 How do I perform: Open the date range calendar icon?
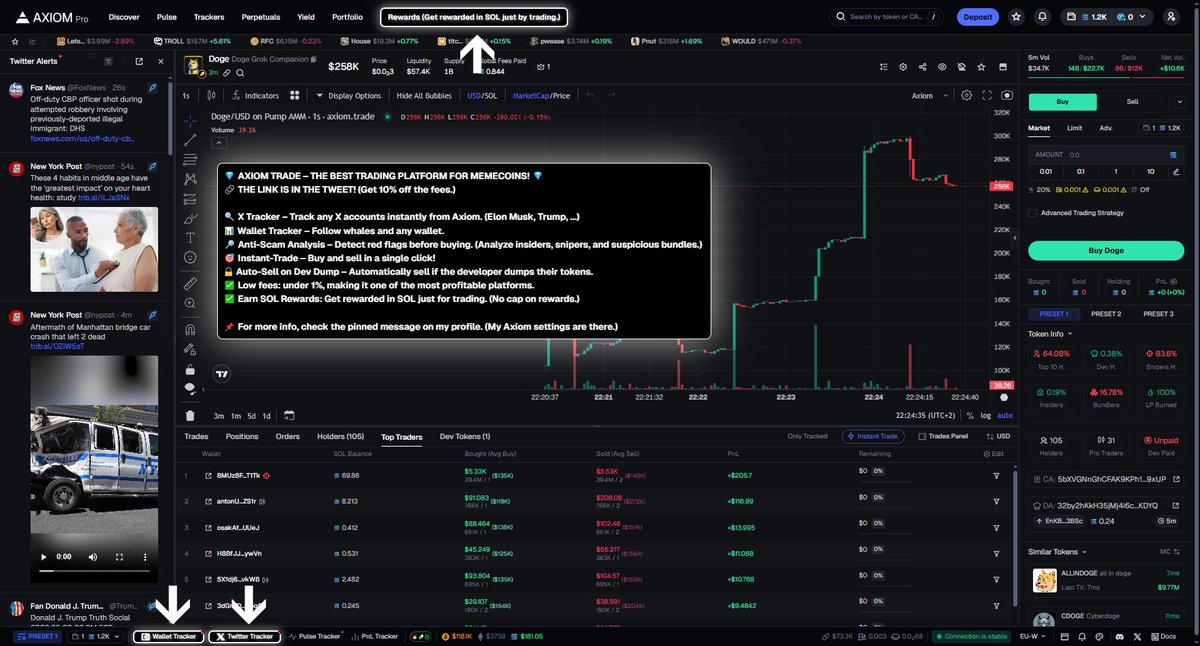click(289, 415)
